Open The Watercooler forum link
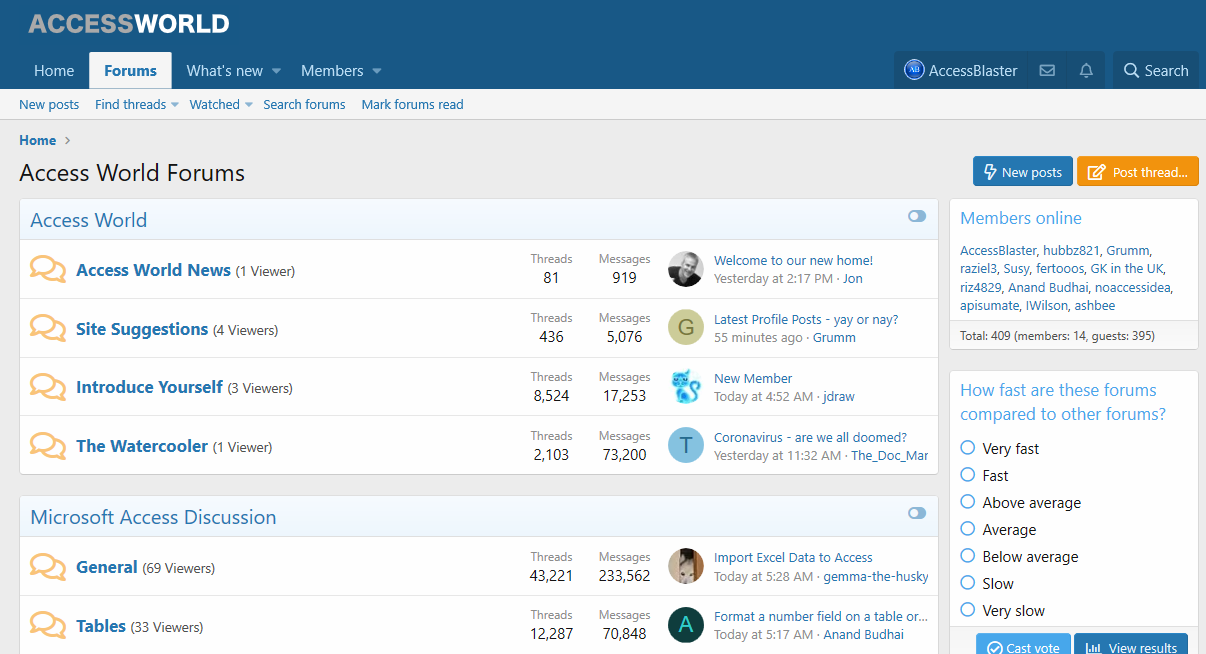 pos(142,446)
